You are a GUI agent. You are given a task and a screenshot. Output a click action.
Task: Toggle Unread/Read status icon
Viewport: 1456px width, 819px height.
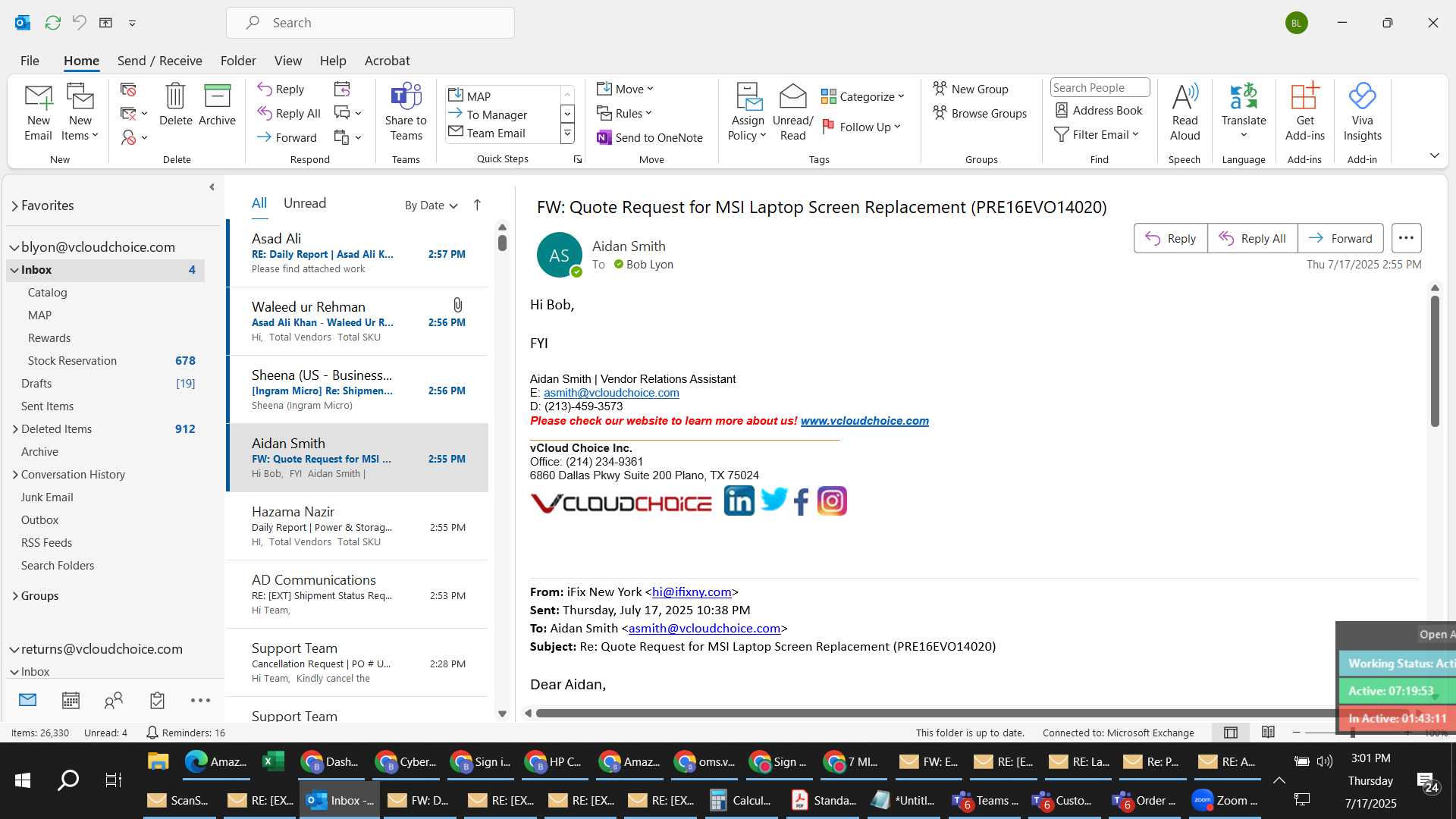792,112
